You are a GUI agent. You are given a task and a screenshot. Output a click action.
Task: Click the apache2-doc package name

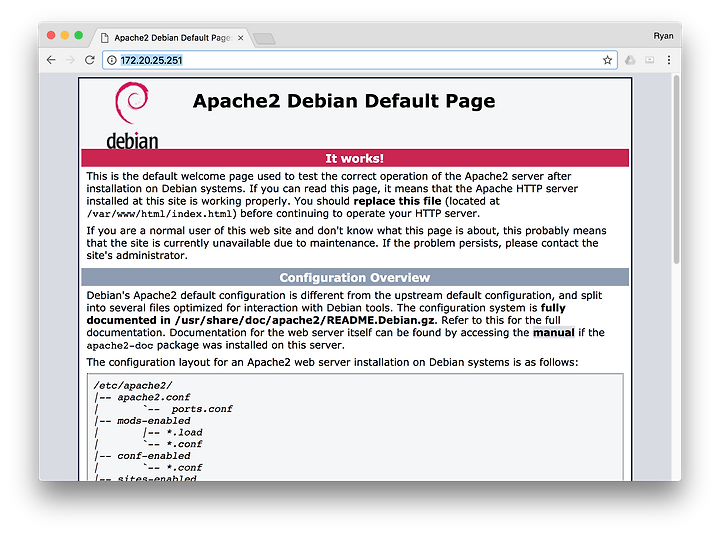click(119, 345)
